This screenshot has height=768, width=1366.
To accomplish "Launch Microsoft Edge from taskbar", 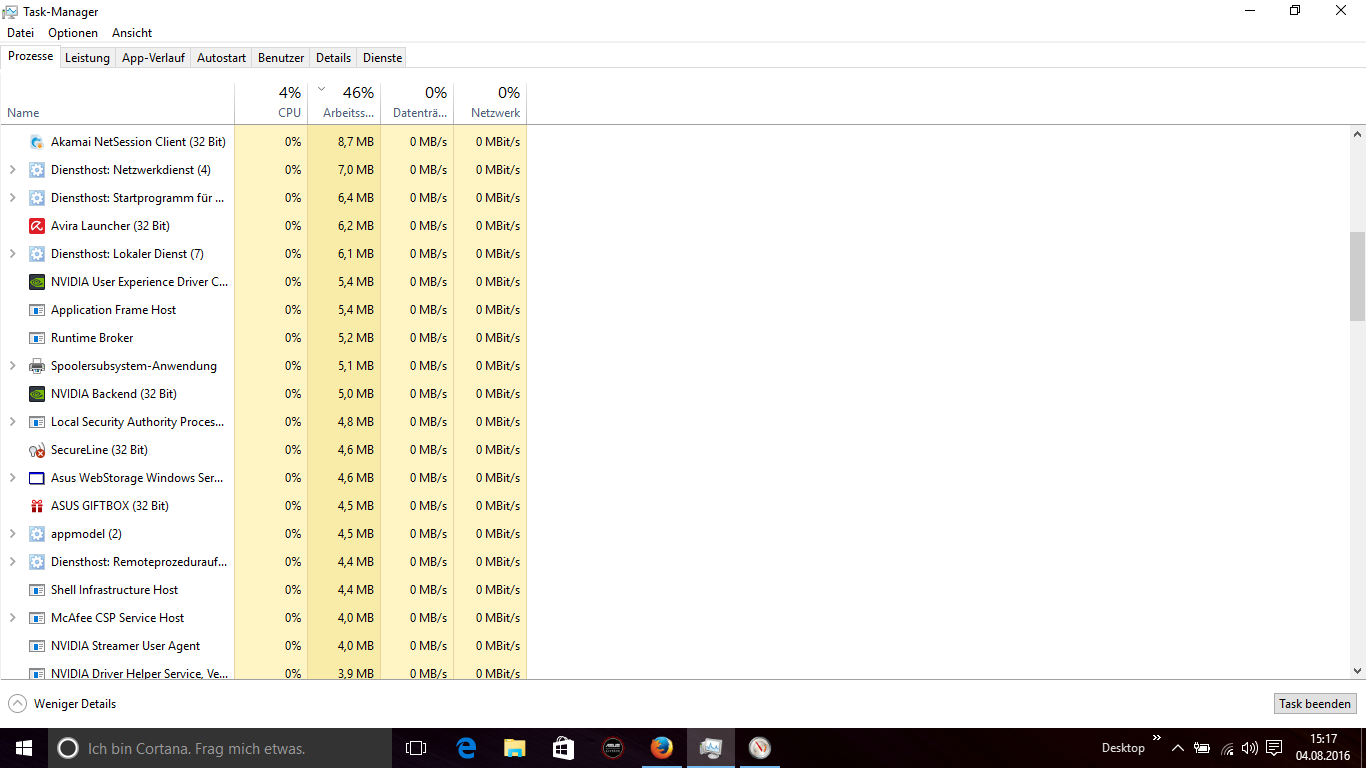I will coord(466,748).
